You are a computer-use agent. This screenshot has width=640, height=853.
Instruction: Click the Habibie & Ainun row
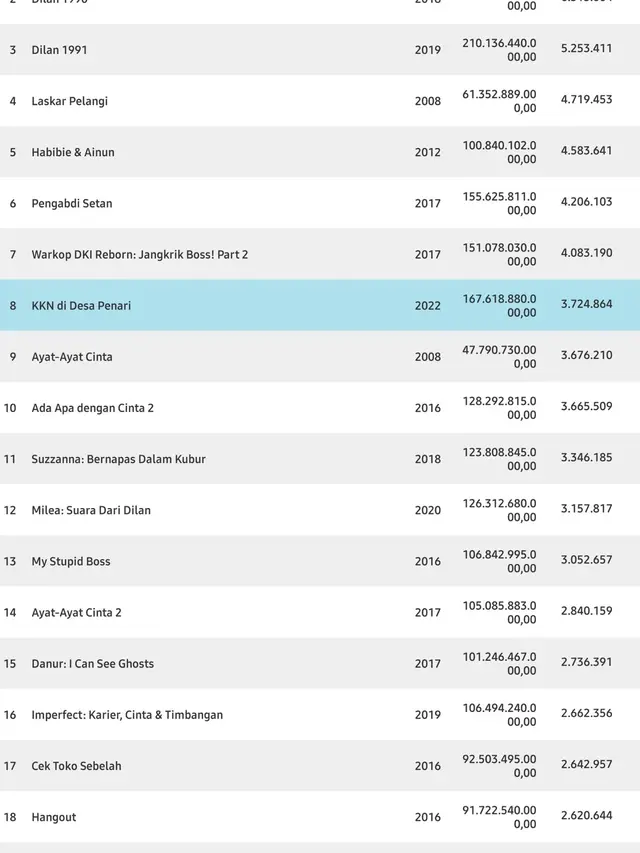click(x=320, y=152)
